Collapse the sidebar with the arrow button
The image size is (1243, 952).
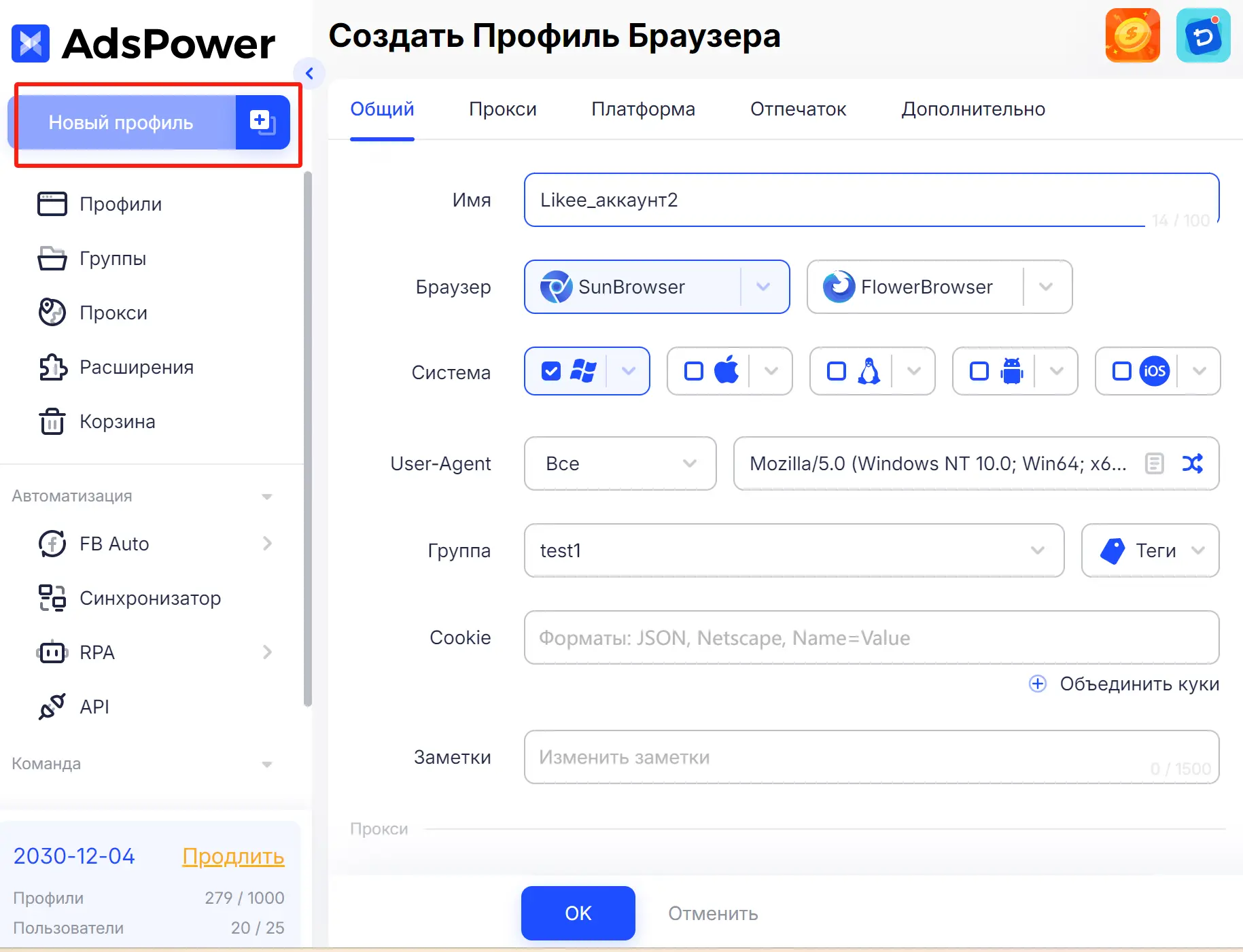[309, 73]
